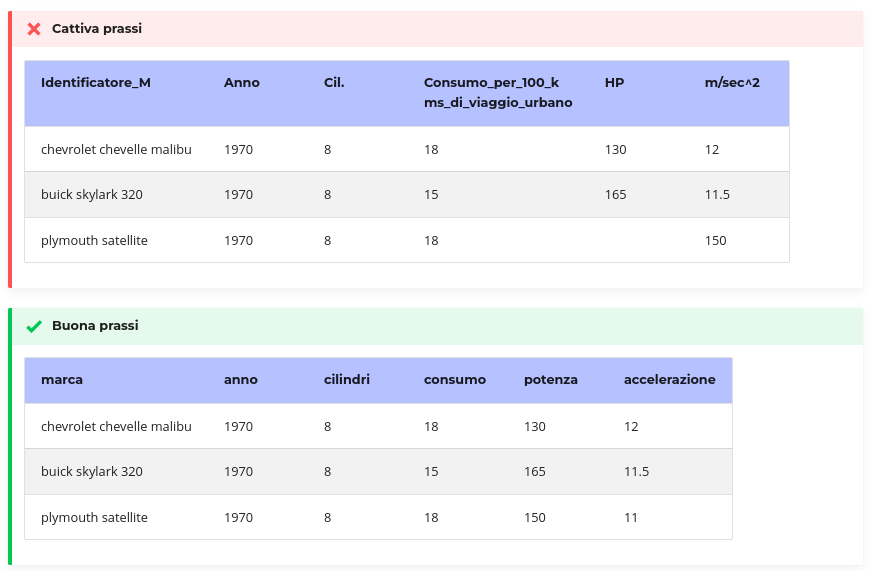Click the accelerazione column header
874x571 pixels.
coord(669,380)
